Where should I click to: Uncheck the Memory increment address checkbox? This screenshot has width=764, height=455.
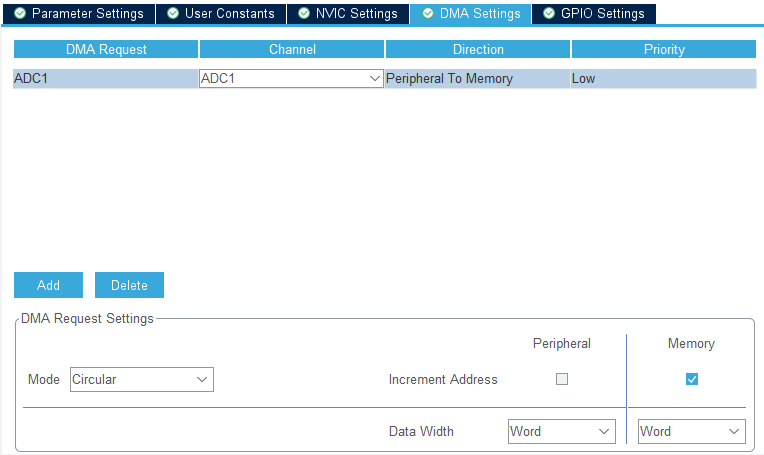click(x=691, y=379)
